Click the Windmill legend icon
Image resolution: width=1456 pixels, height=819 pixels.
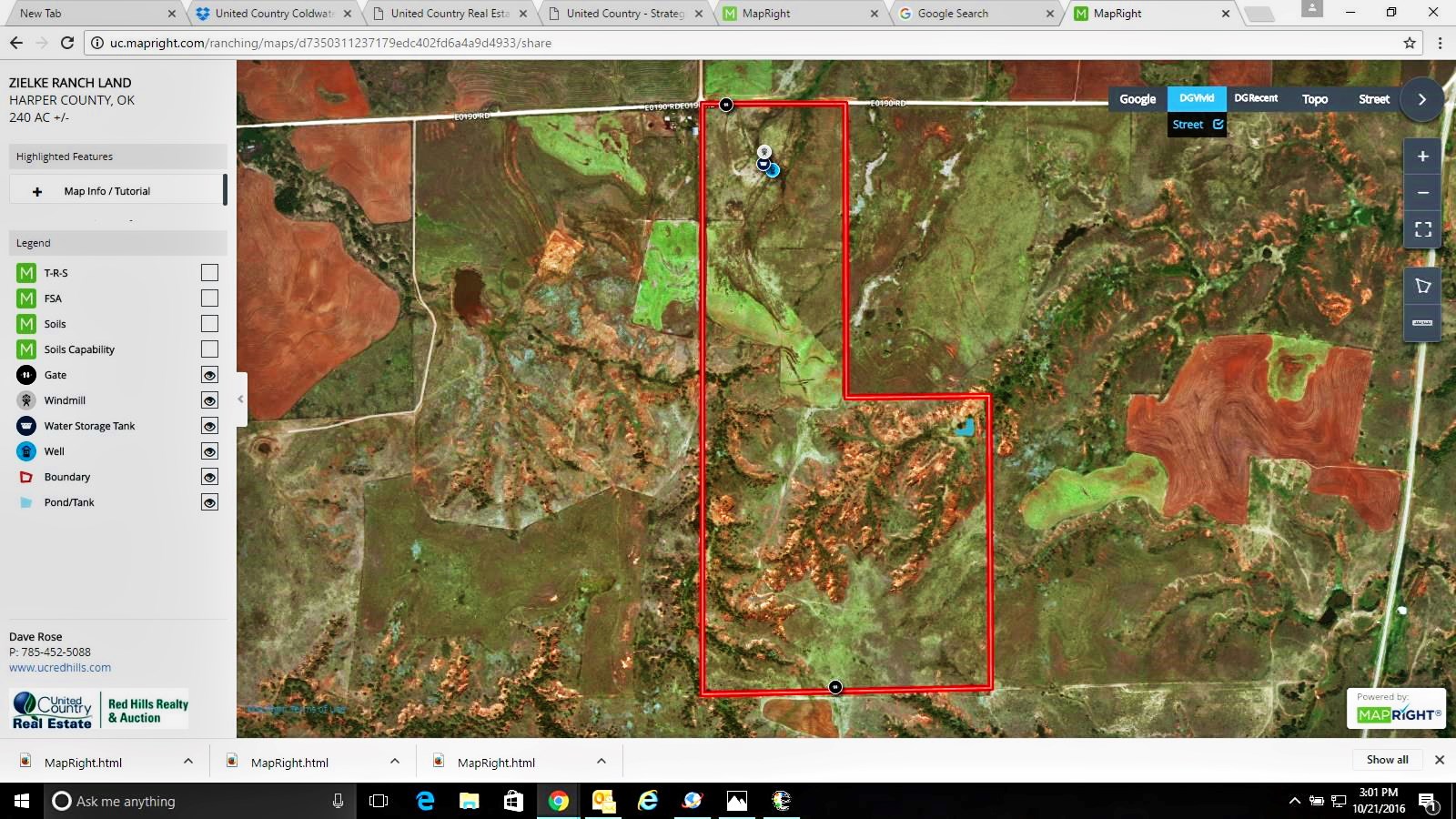[x=26, y=400]
